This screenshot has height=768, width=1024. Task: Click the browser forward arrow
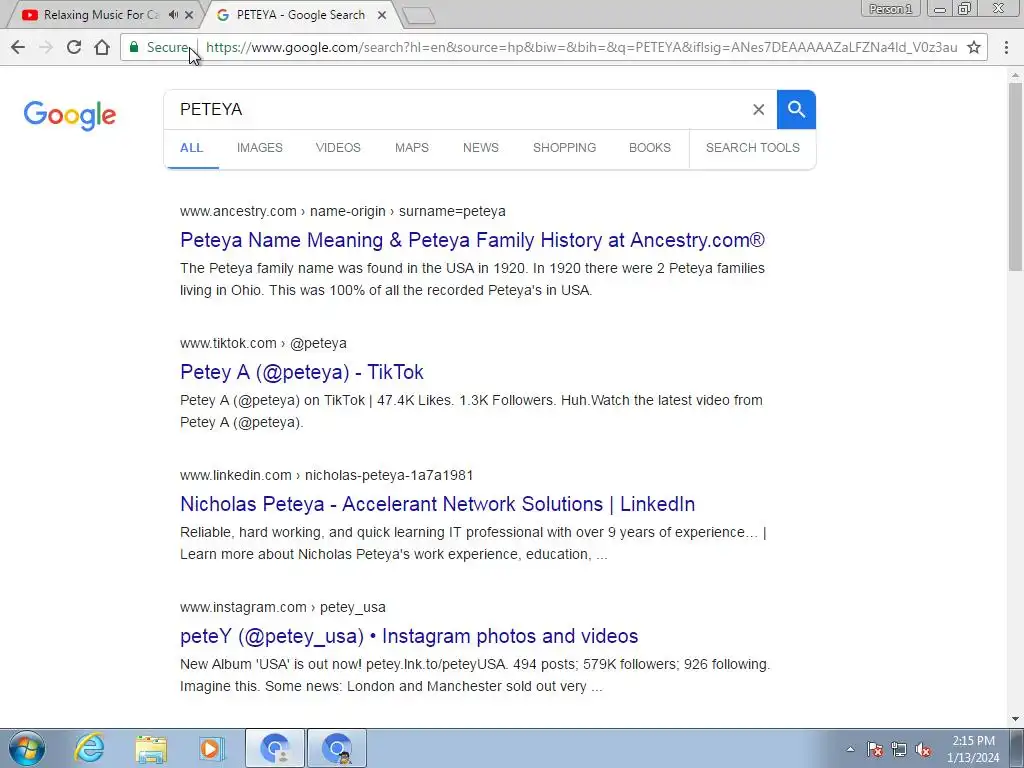(x=46, y=47)
